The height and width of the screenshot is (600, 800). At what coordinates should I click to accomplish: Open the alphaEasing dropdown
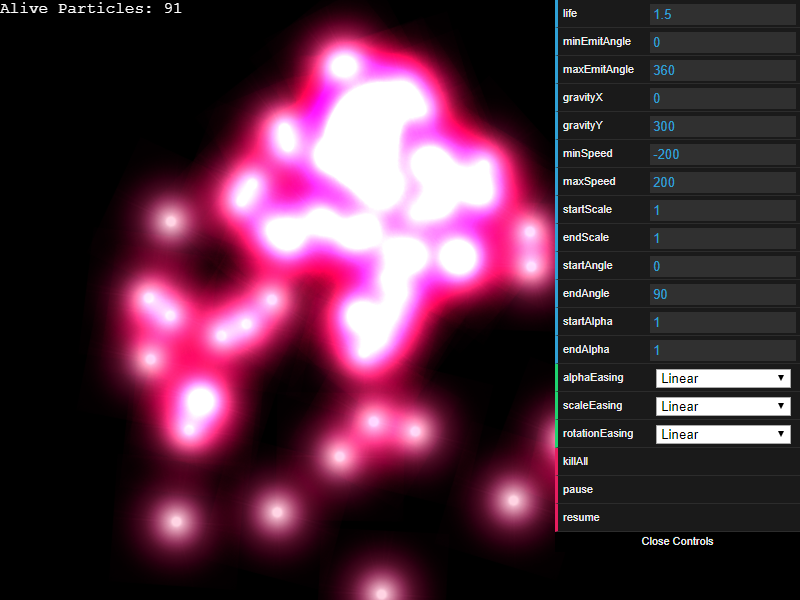[x=723, y=378]
